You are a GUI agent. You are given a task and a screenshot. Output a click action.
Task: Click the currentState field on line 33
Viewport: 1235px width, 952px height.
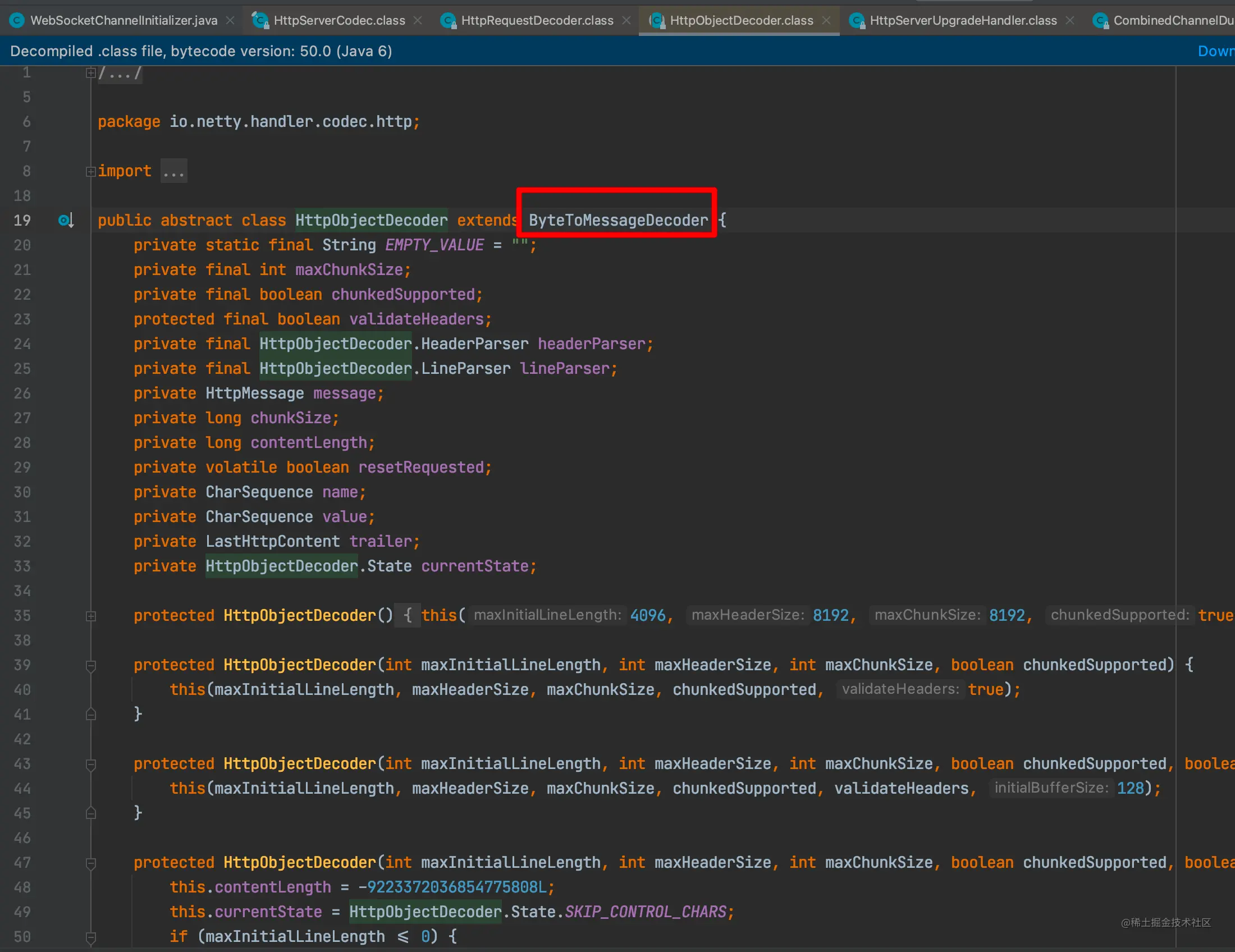tap(474, 566)
